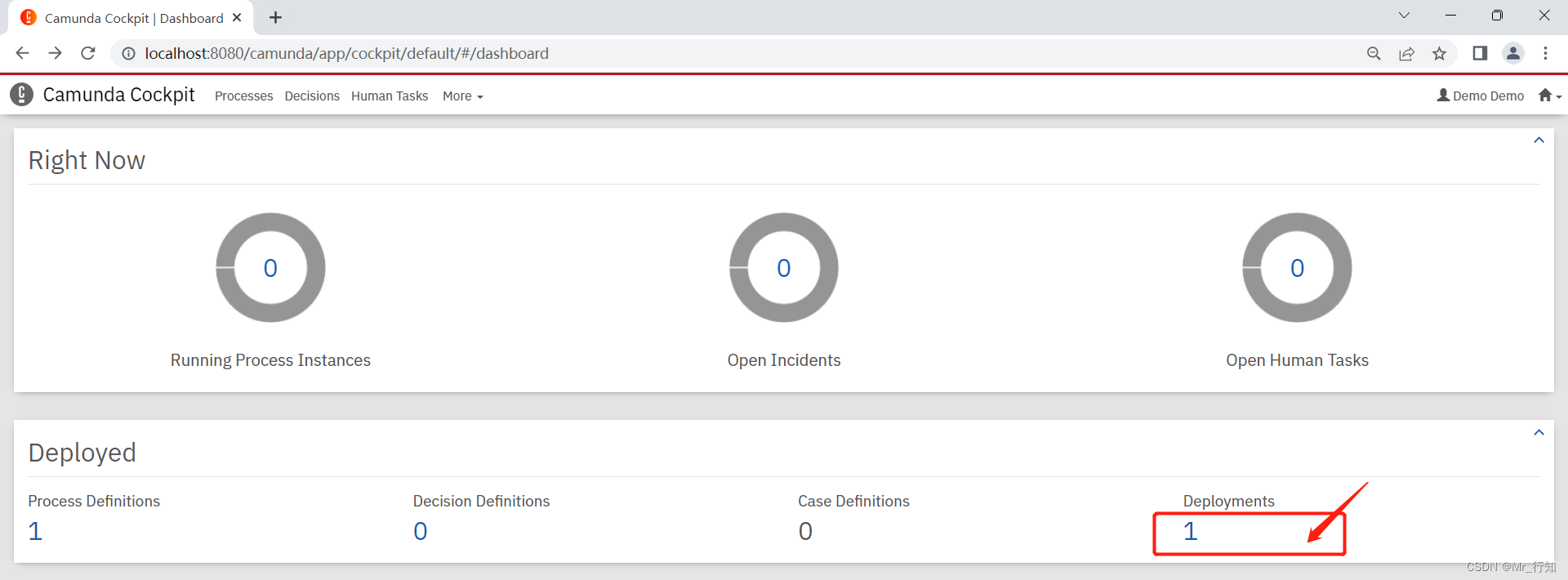Toggle the browser side panel icon
Image resolution: width=1568 pixels, height=580 pixels.
[1480, 53]
